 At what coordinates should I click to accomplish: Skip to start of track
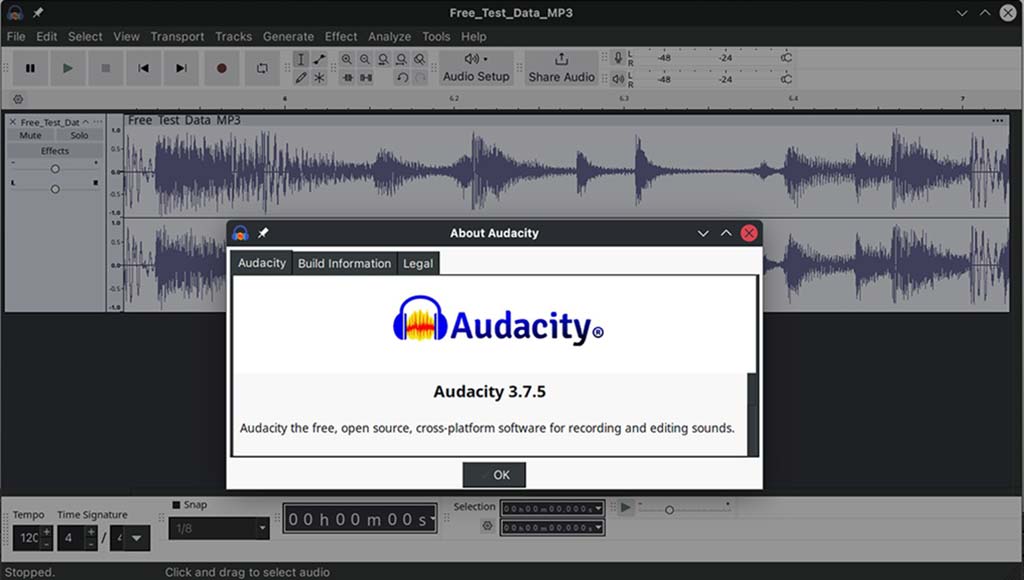pyautogui.click(x=143, y=68)
